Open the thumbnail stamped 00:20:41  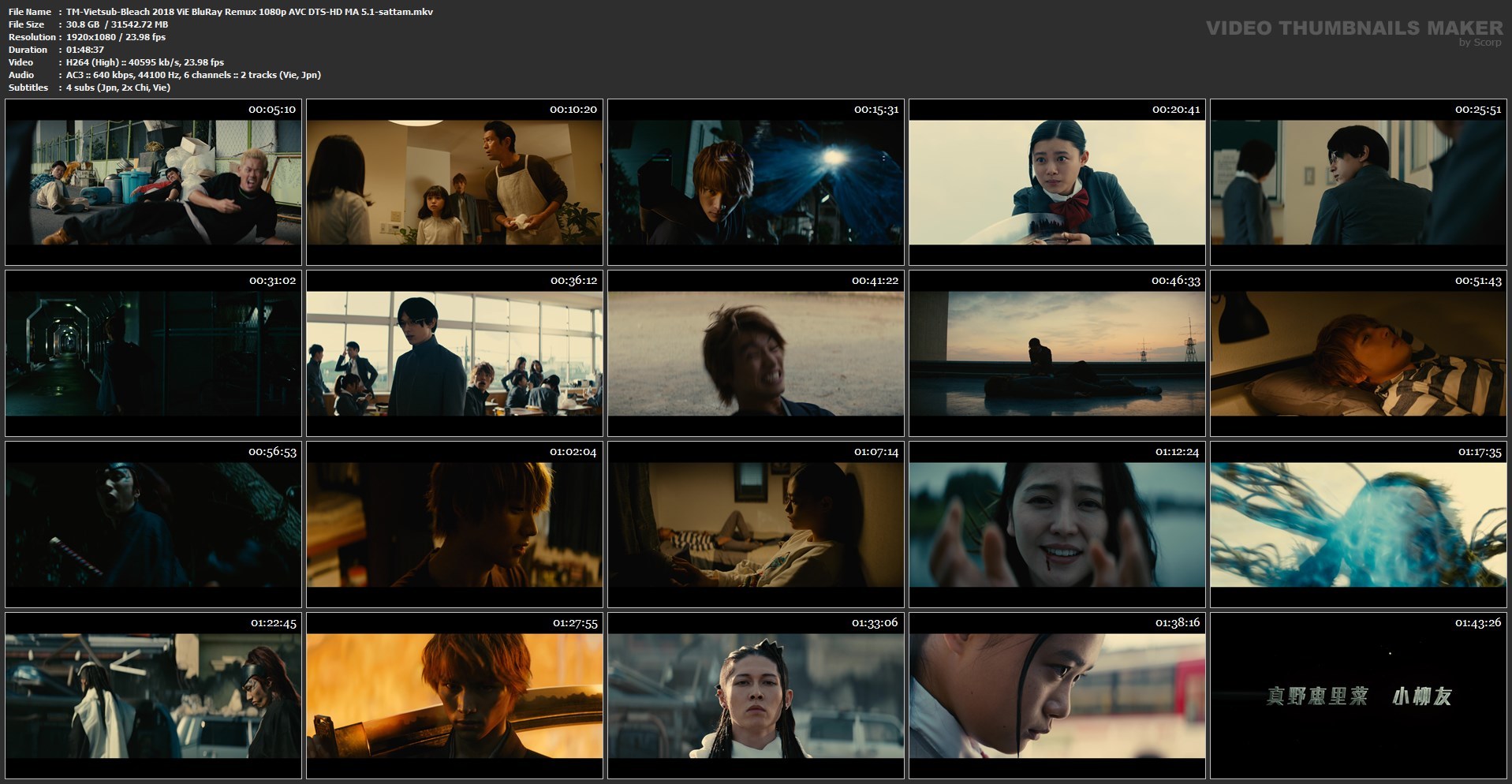pos(1057,182)
